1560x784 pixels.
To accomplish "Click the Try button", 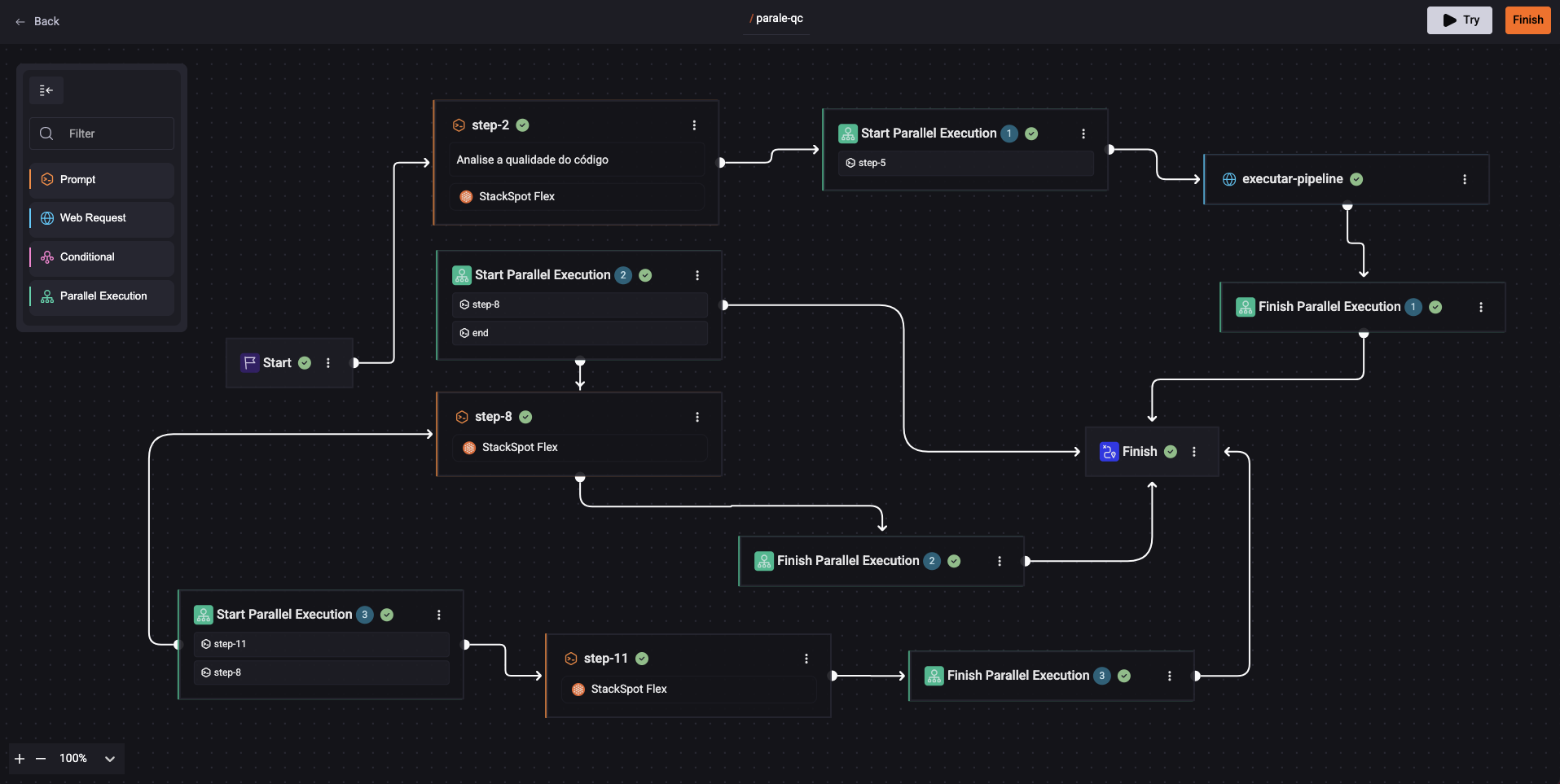I will click(x=1459, y=20).
